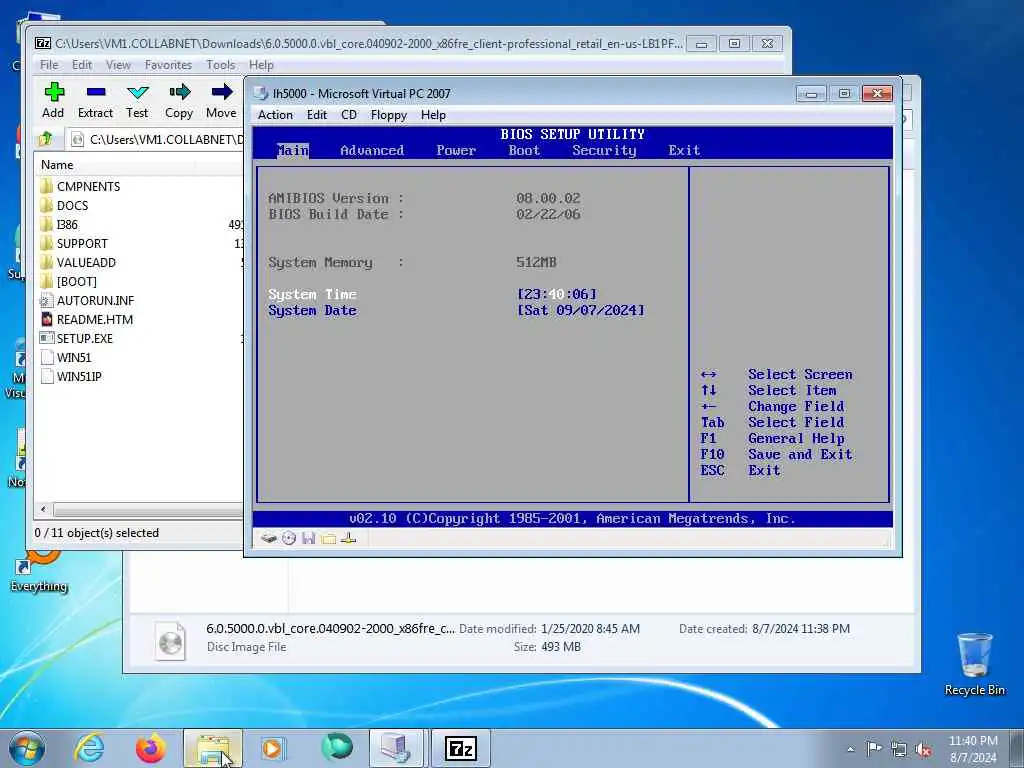Select the Power tab in BIOS setup
The height and width of the screenshot is (768, 1024).
456,150
